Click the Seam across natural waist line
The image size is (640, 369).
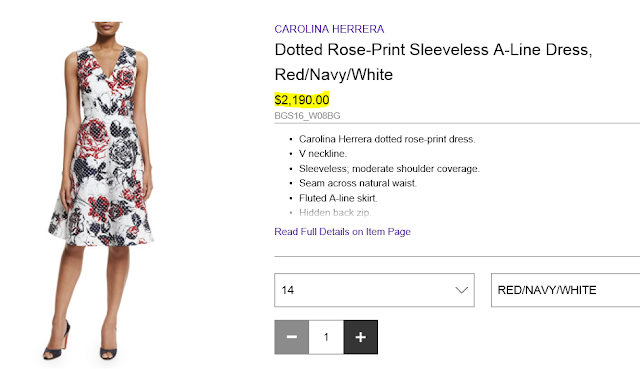coord(358,183)
